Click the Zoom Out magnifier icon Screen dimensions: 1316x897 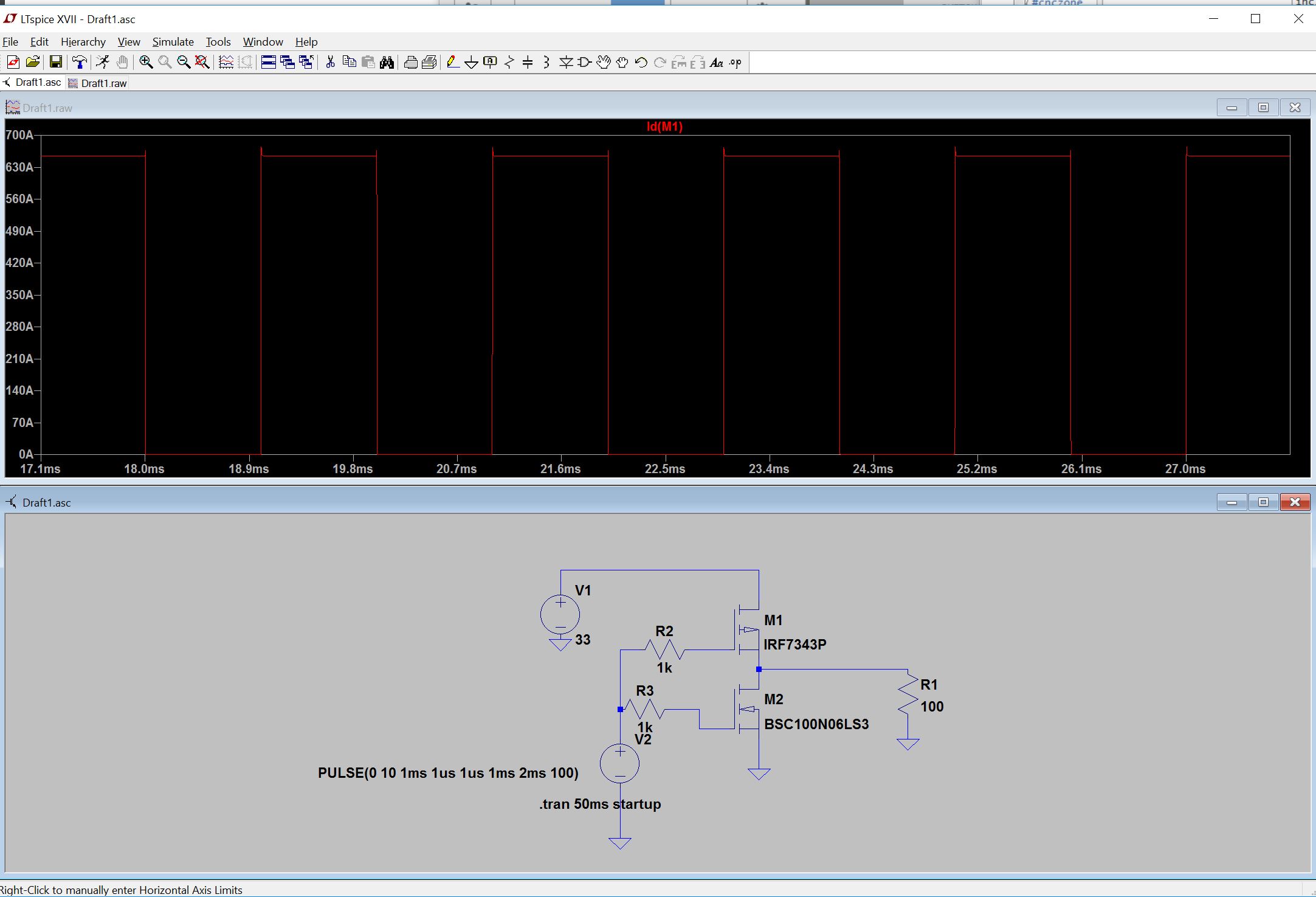(184, 62)
